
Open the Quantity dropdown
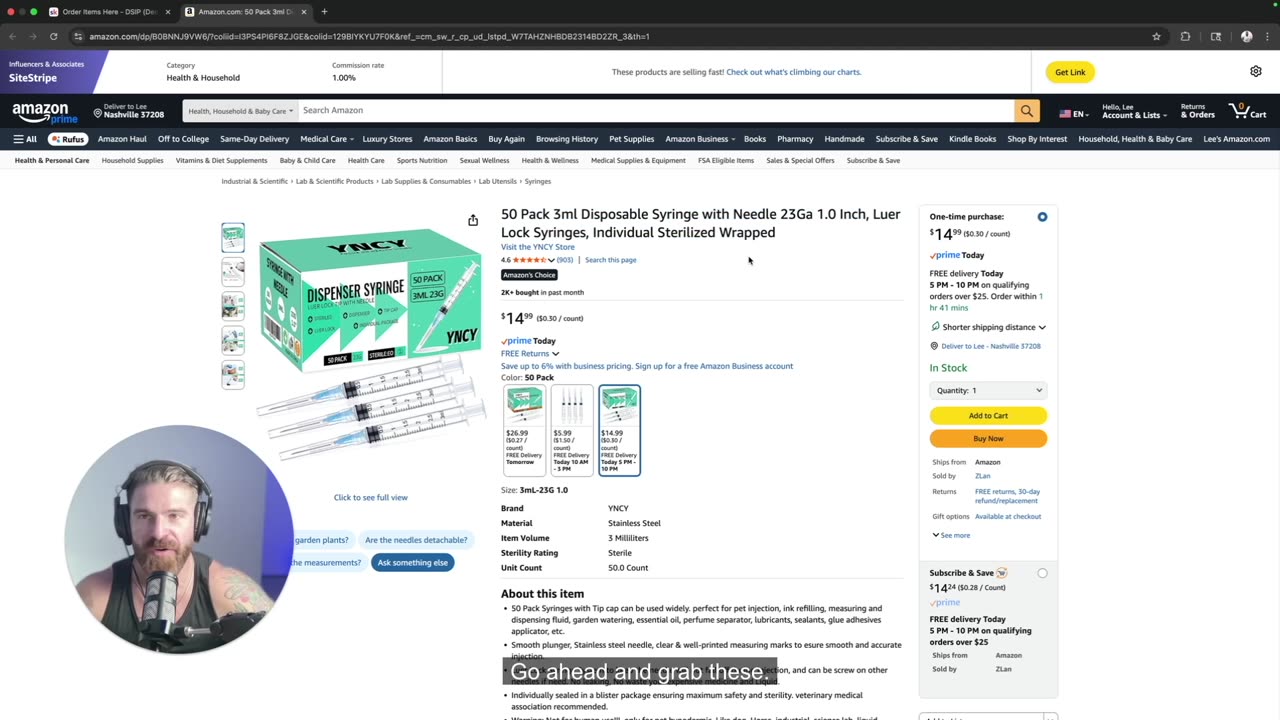988,390
